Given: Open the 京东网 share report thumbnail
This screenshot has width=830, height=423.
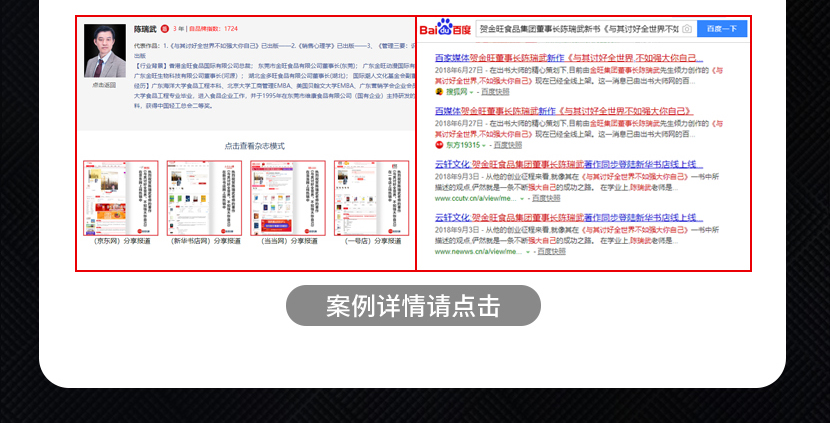Looking at the screenshot, I should point(106,198).
